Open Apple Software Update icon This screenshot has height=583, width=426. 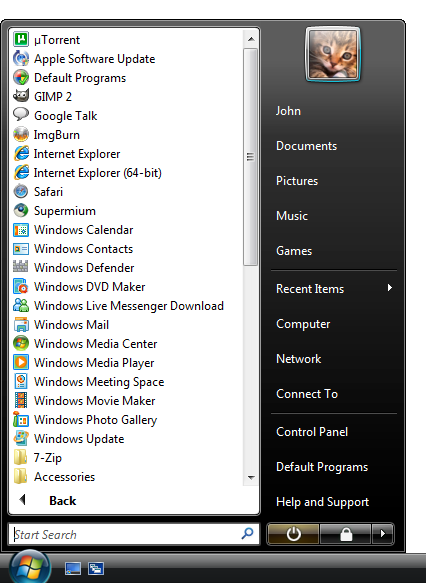(x=21, y=58)
